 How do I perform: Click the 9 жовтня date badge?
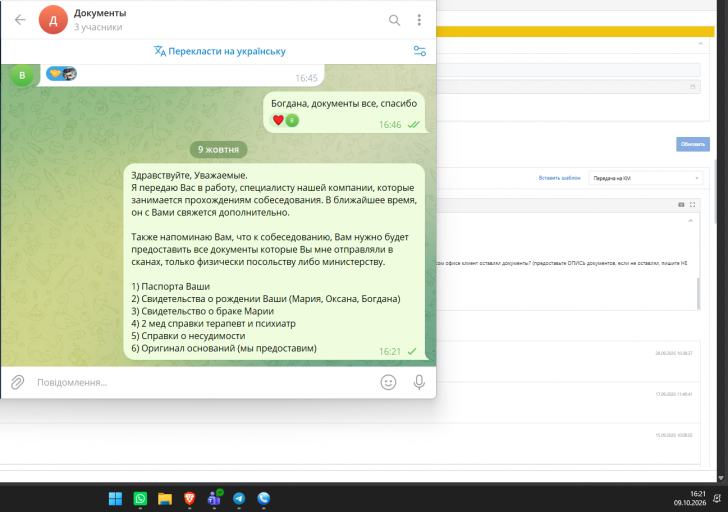[x=218, y=149]
